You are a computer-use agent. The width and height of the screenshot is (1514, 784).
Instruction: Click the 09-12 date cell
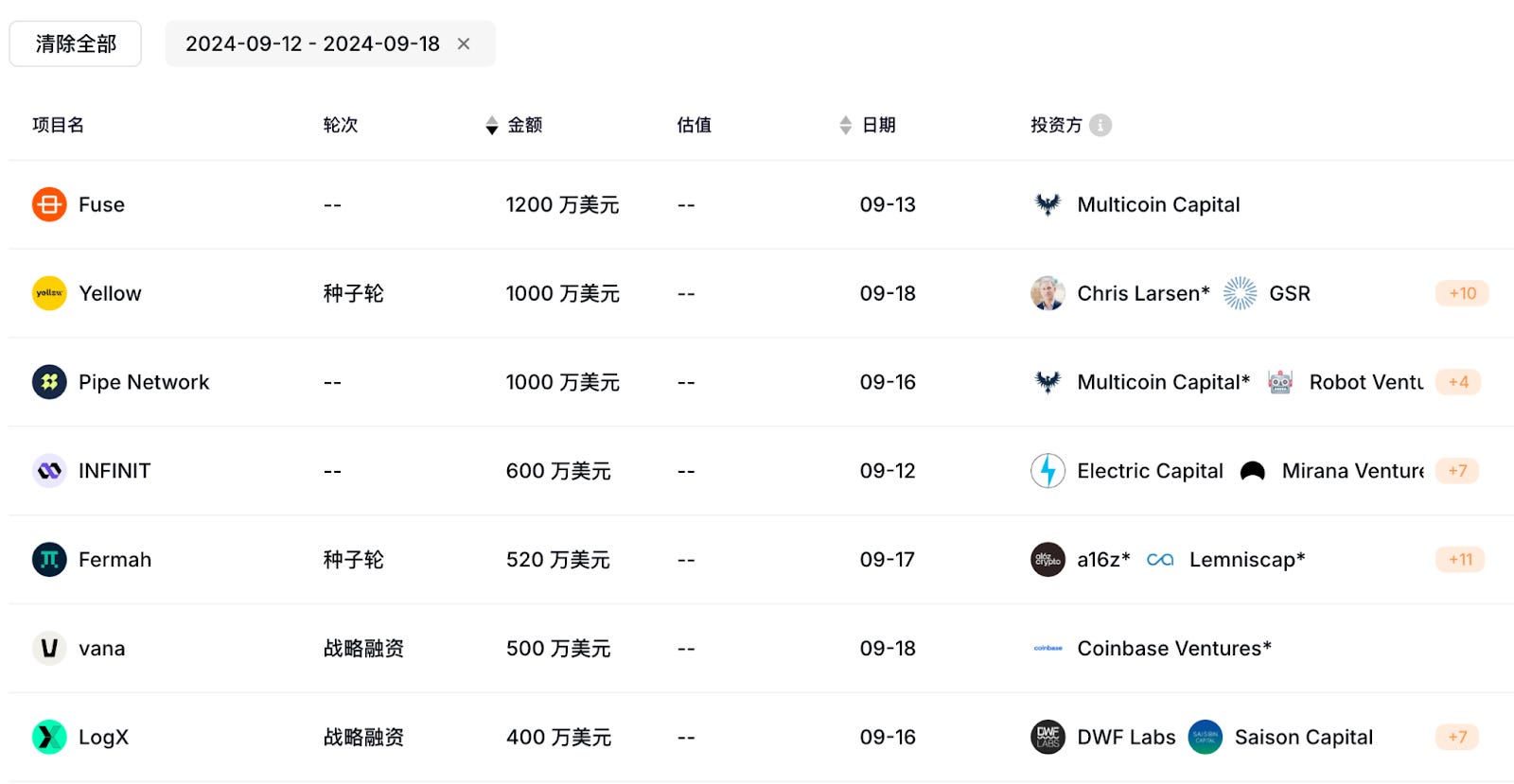[x=888, y=471]
